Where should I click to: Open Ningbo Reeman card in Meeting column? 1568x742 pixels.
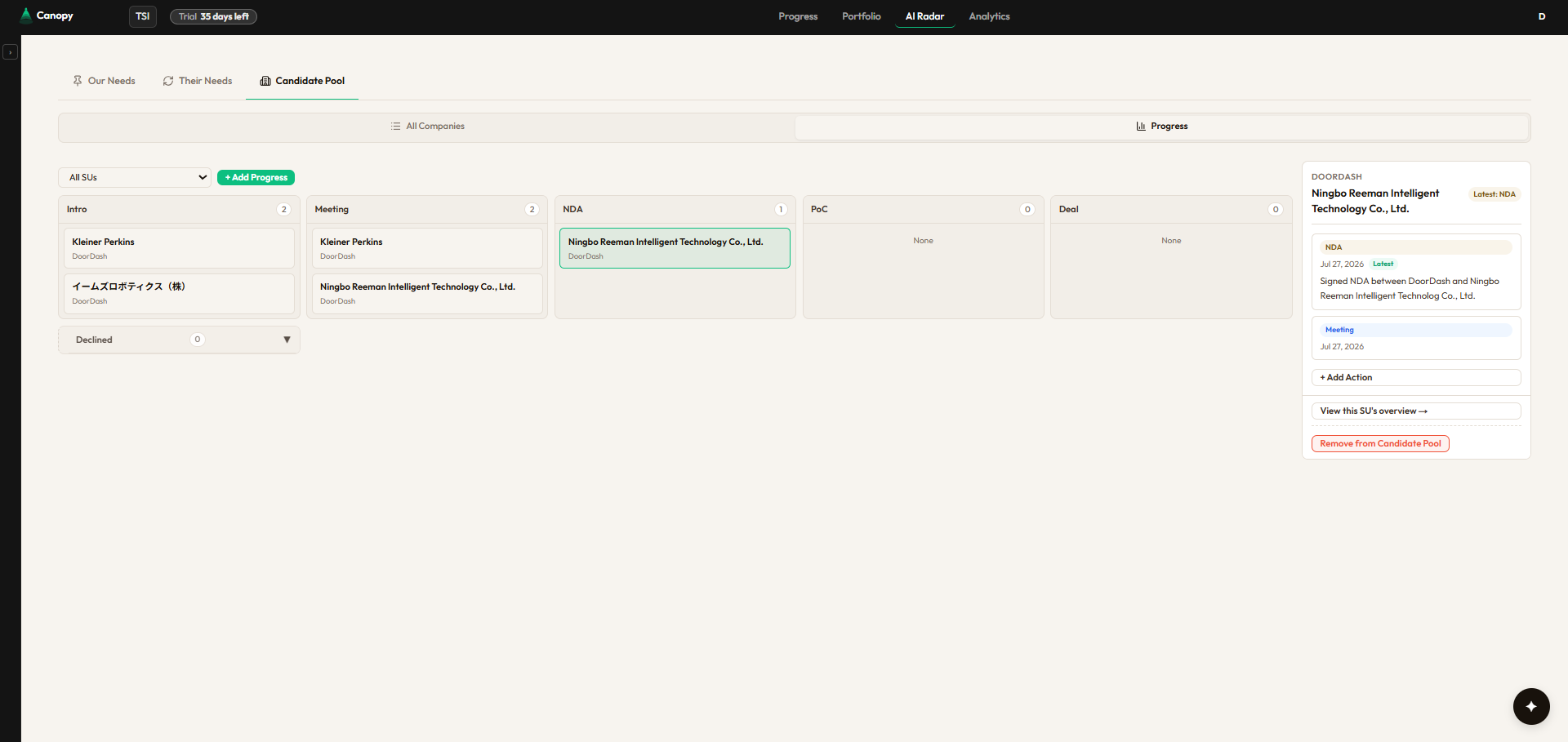coord(427,293)
